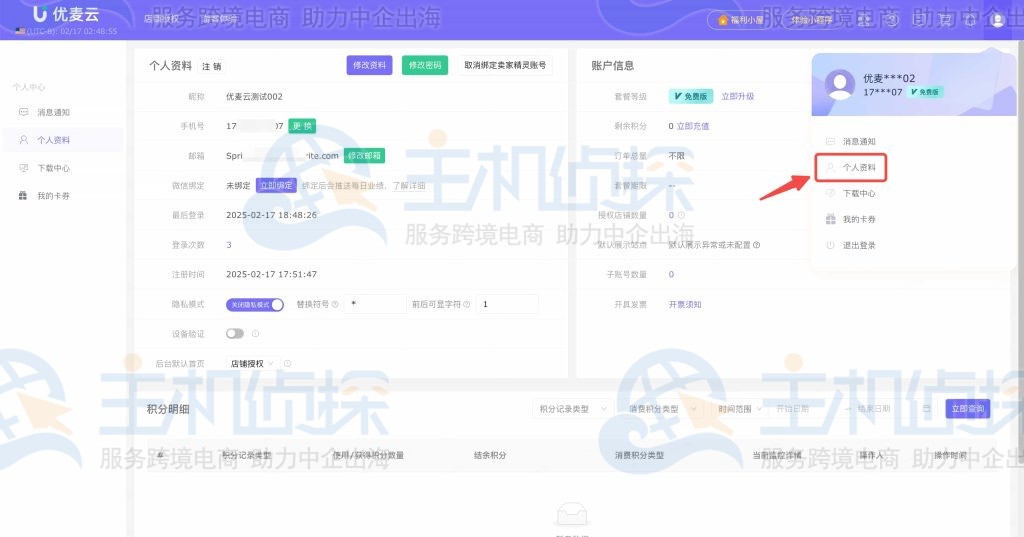The image size is (1024, 537).
Task: Toggle the 设备验证 device verification switch
Action: tap(235, 334)
